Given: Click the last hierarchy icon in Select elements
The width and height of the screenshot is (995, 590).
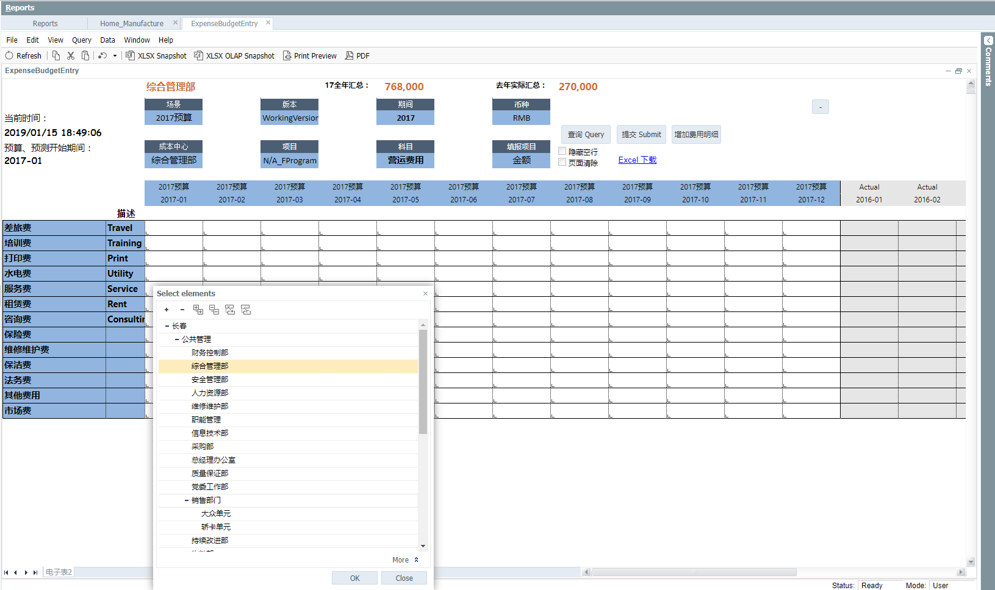Looking at the screenshot, I should point(246,310).
